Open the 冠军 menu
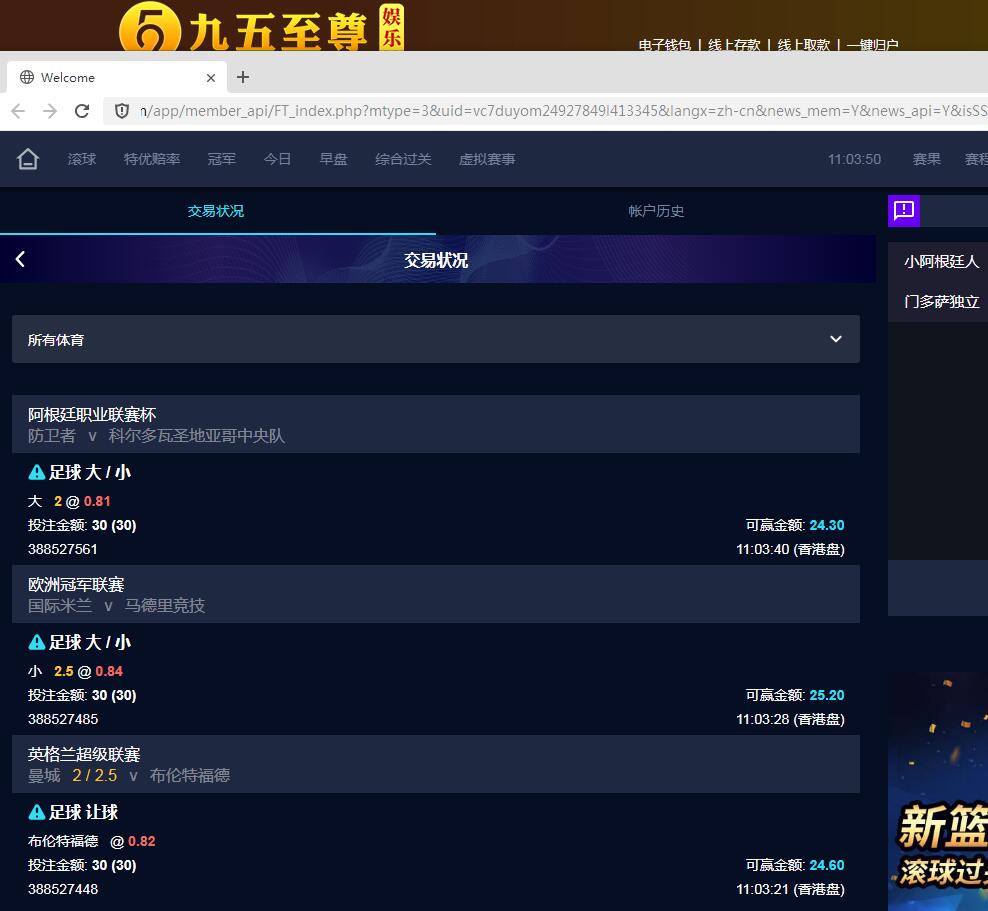Image resolution: width=988 pixels, height=911 pixels. [222, 159]
